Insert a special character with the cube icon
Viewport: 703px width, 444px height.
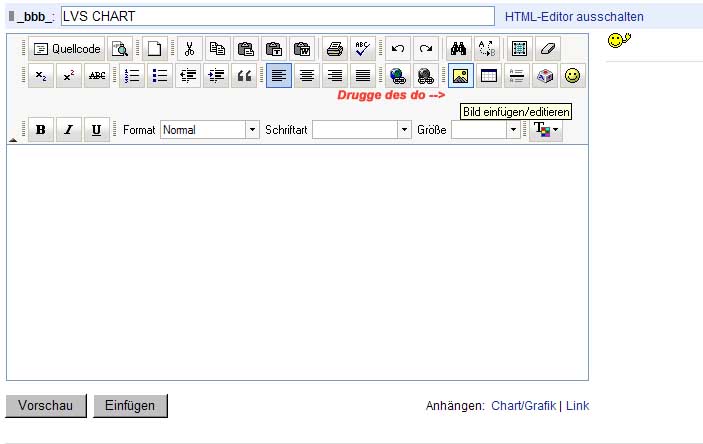545,76
